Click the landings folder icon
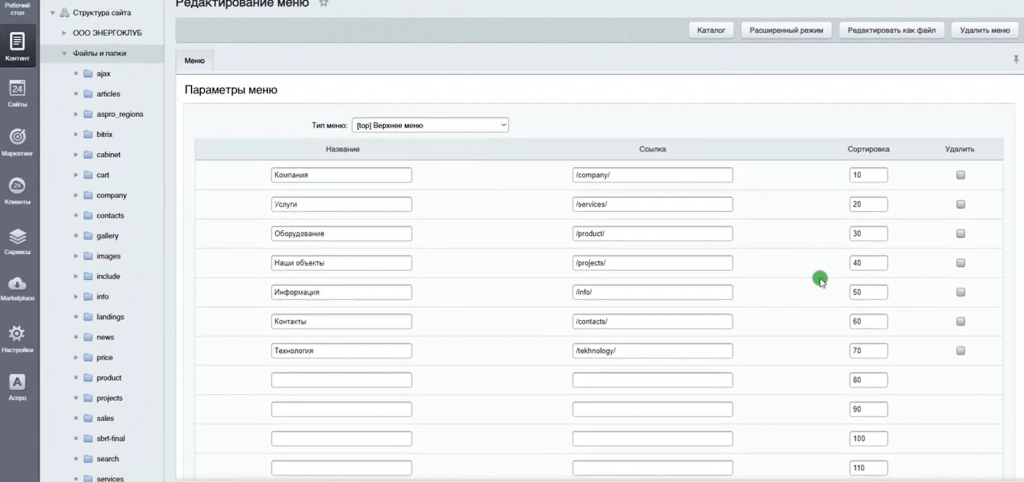1024x482 pixels. pyautogui.click(x=88, y=317)
